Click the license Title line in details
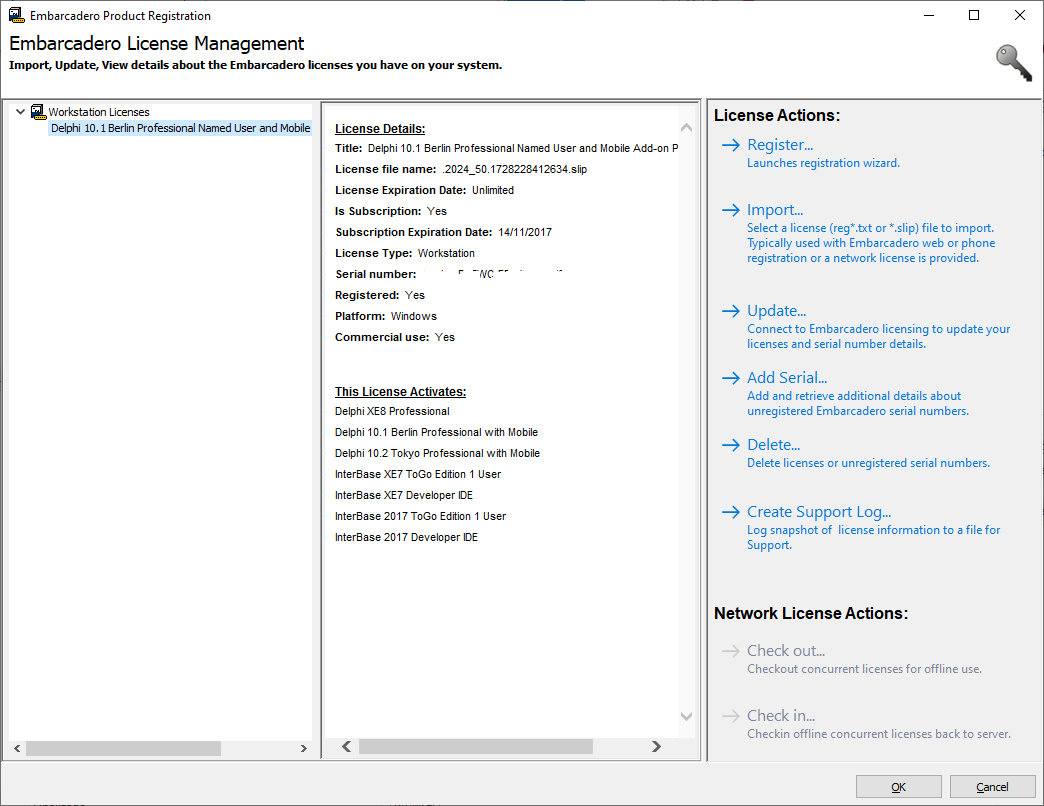The width and height of the screenshot is (1044, 806). (506, 148)
